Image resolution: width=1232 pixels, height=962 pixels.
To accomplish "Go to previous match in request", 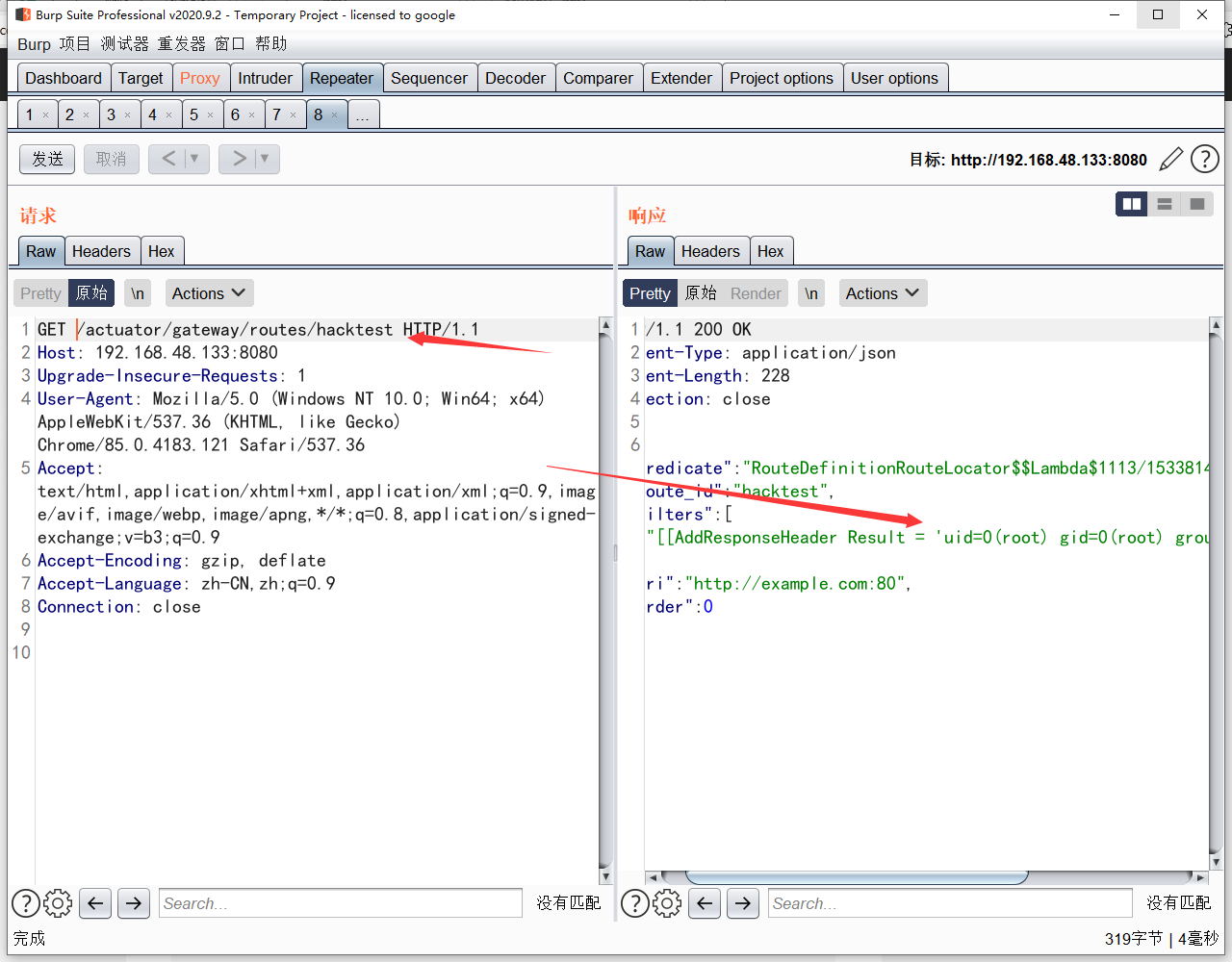I will click(95, 903).
